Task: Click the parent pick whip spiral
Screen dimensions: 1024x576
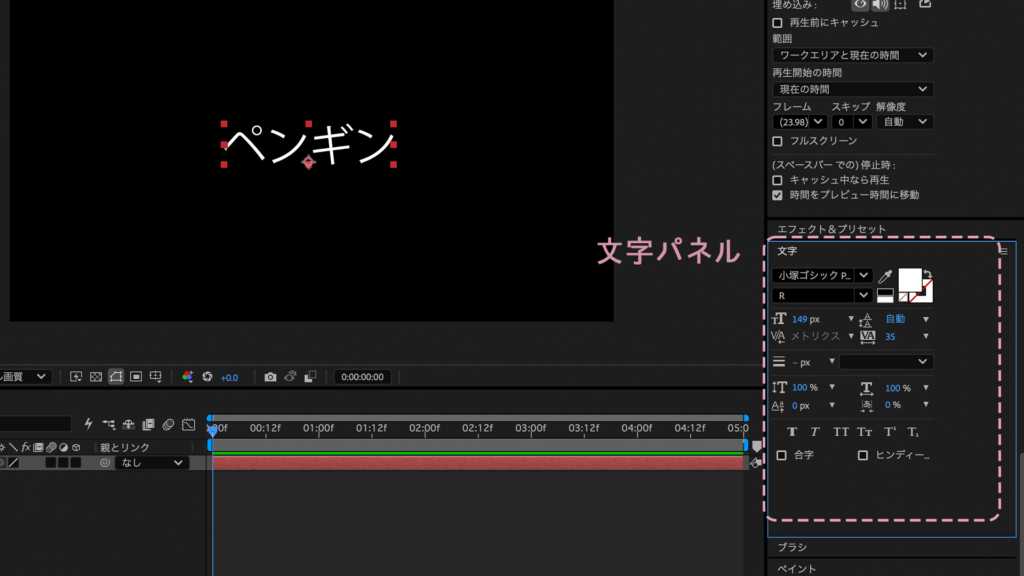Action: pos(105,463)
